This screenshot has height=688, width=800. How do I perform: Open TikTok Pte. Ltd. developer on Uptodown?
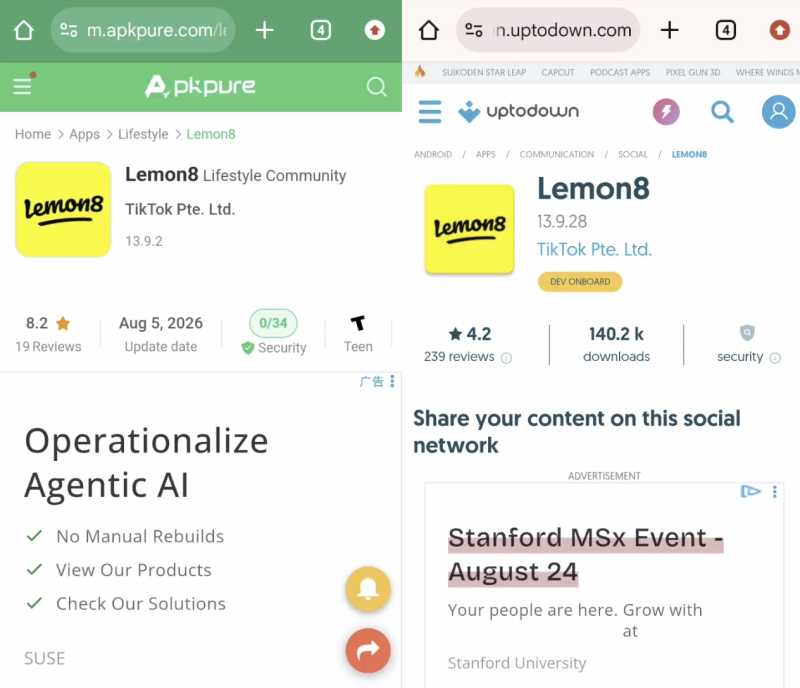click(594, 249)
